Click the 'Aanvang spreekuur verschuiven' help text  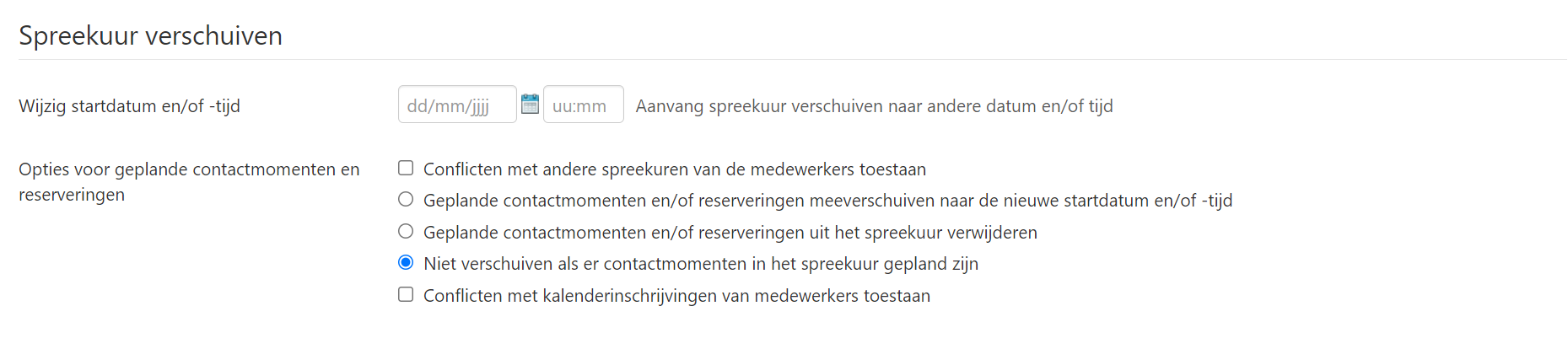[x=874, y=106]
